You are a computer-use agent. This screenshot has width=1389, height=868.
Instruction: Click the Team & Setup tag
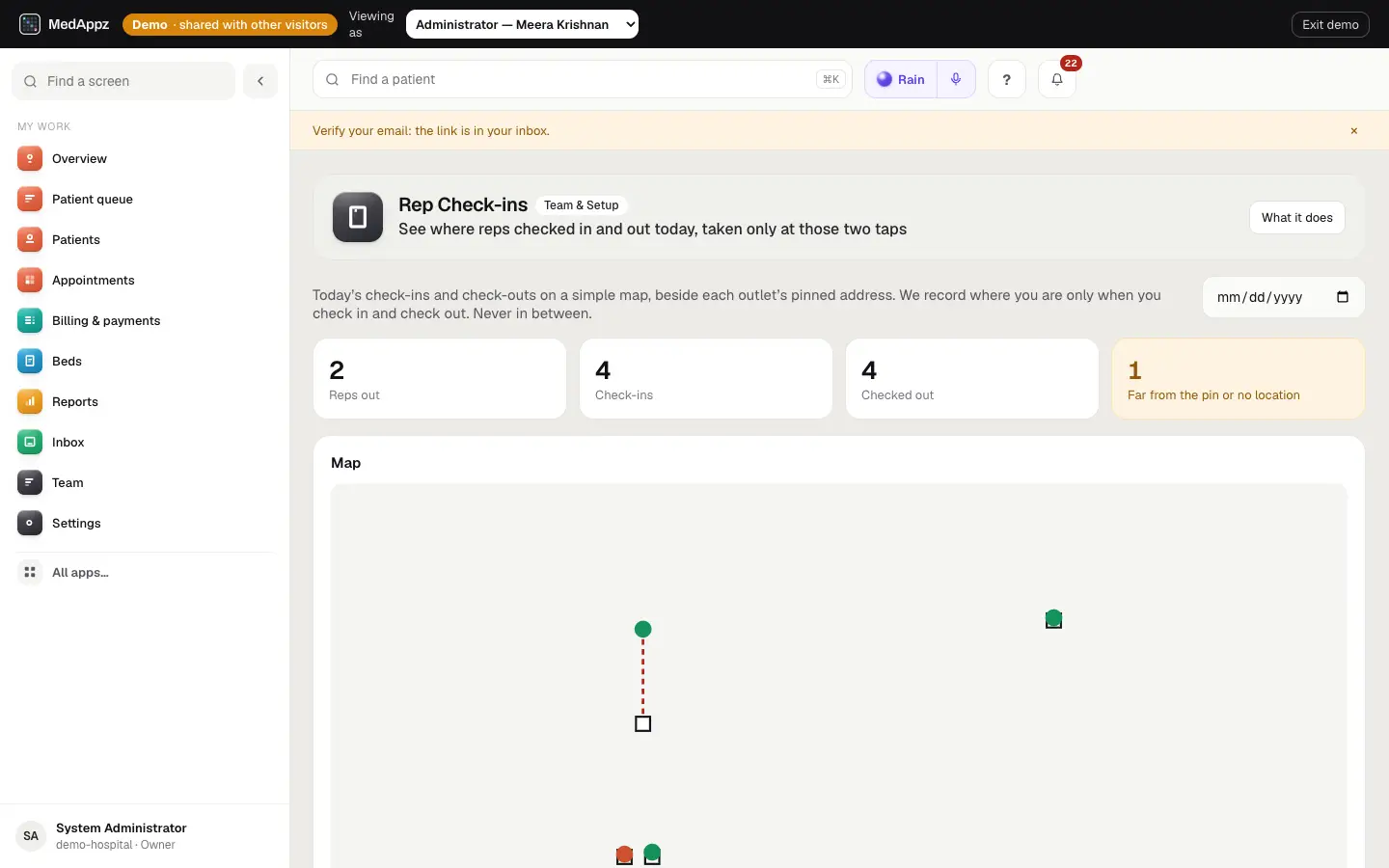tap(582, 205)
